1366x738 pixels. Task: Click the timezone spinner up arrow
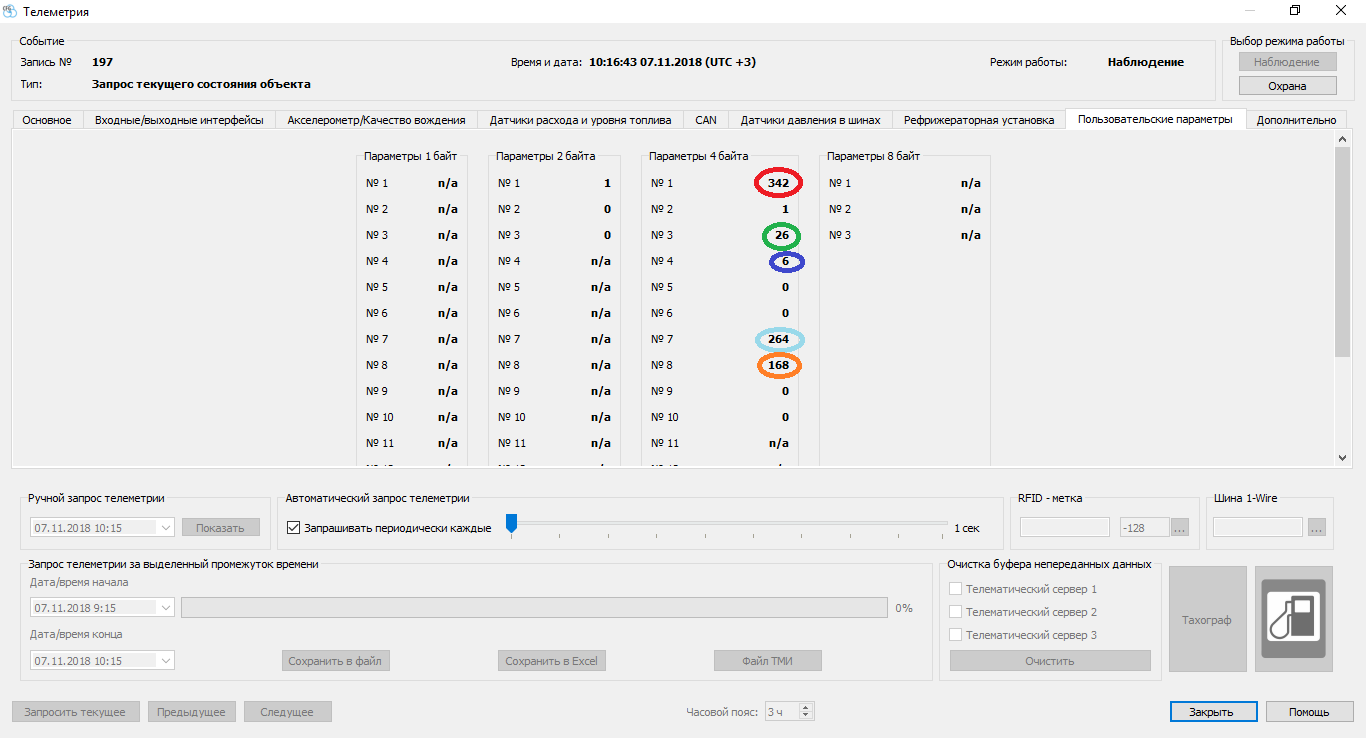coord(806,708)
